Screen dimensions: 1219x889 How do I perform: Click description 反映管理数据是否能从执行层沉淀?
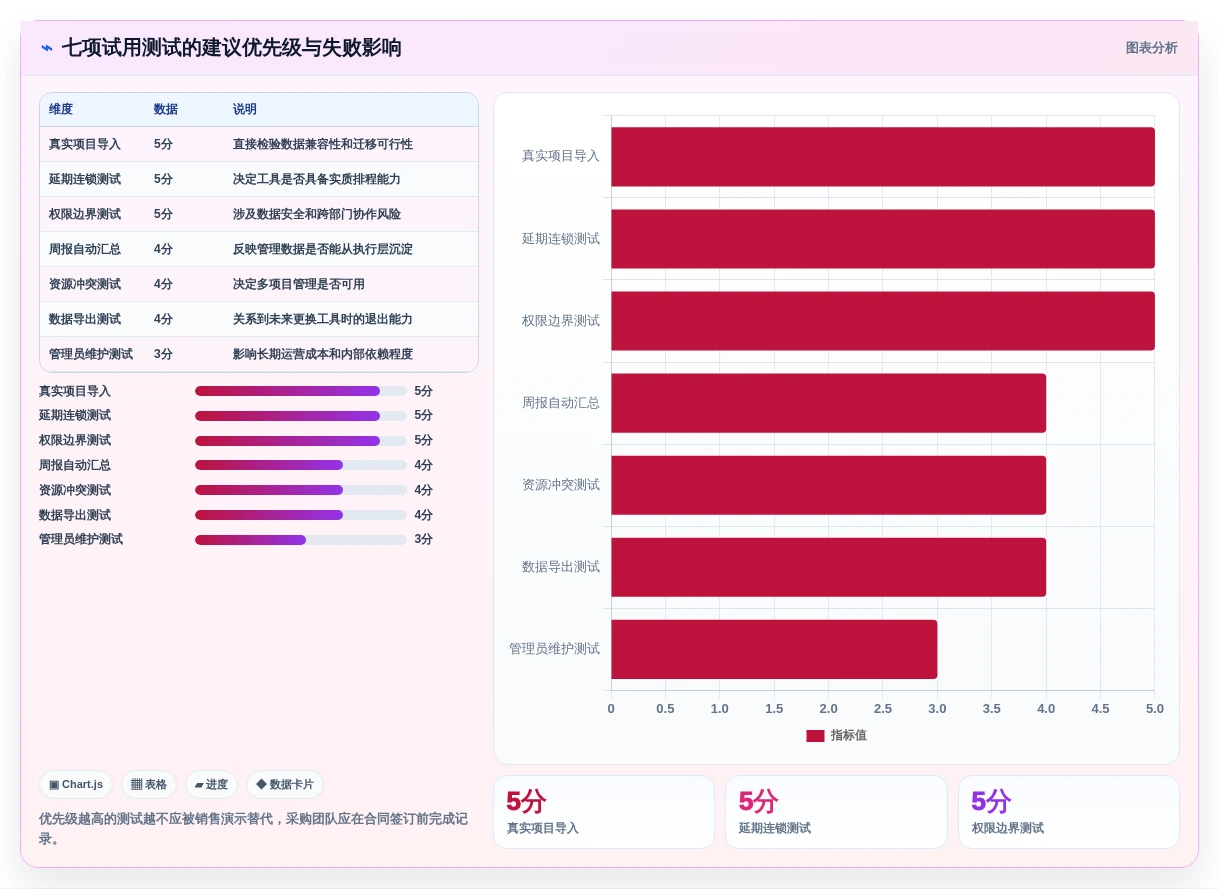pos(323,249)
